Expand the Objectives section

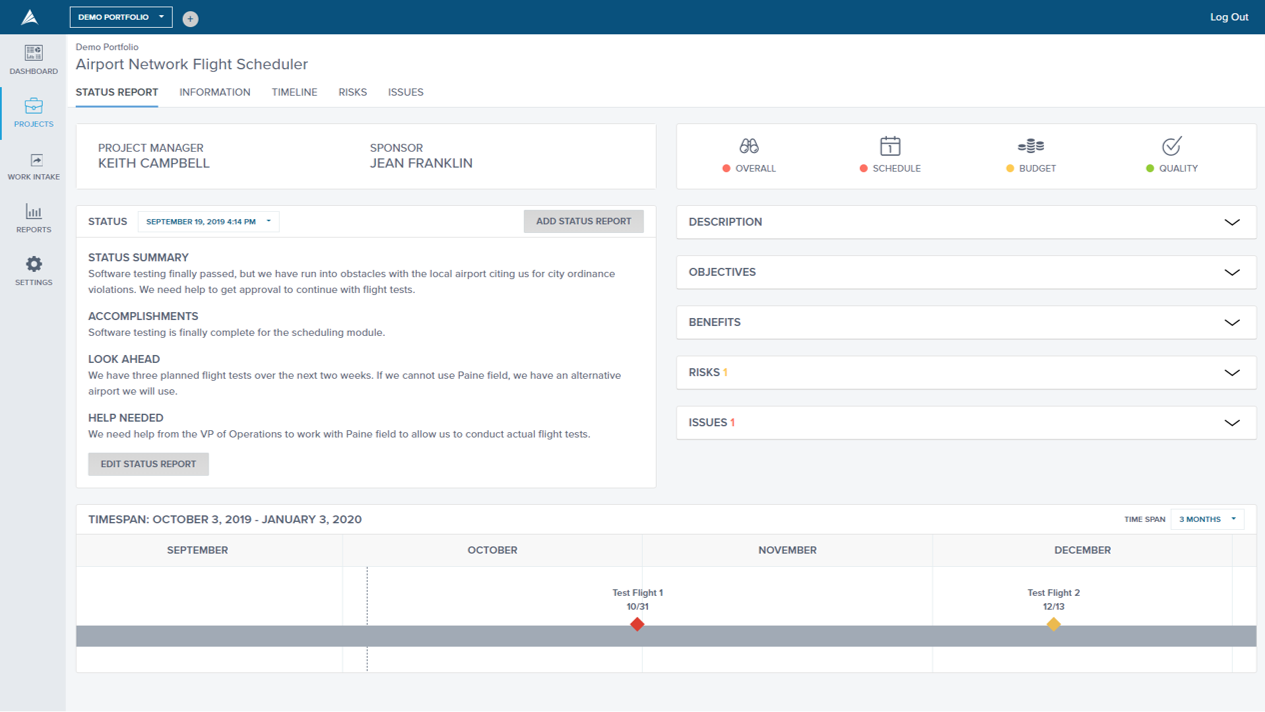coord(966,272)
